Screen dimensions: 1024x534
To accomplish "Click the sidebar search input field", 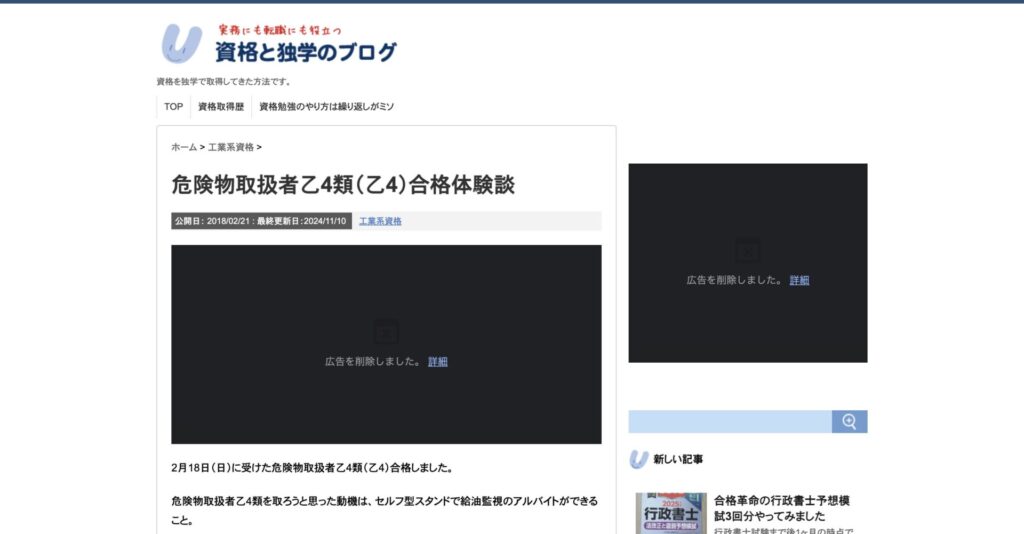I will click(x=730, y=422).
